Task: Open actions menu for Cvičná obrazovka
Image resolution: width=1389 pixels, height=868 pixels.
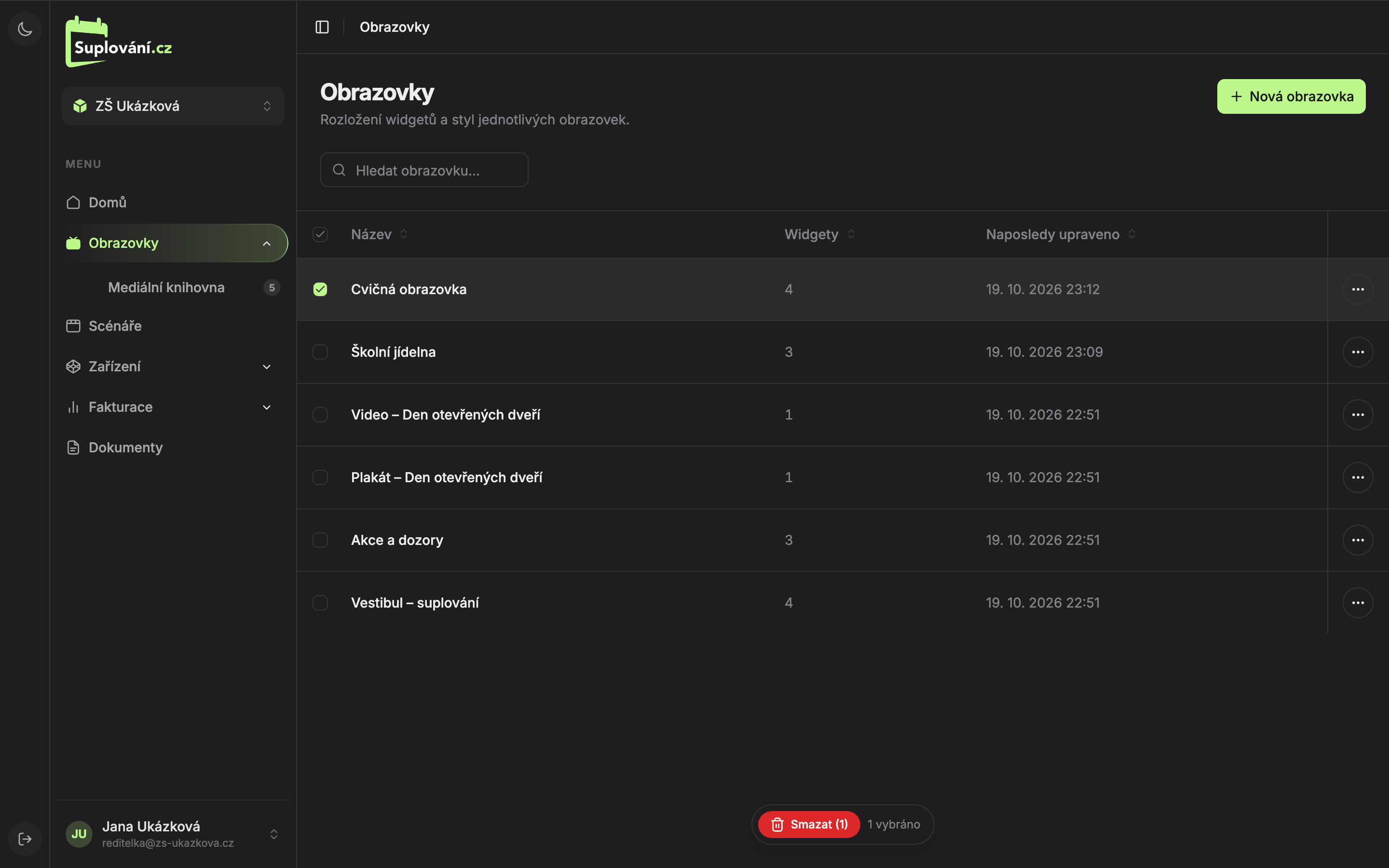Action: [1358, 289]
